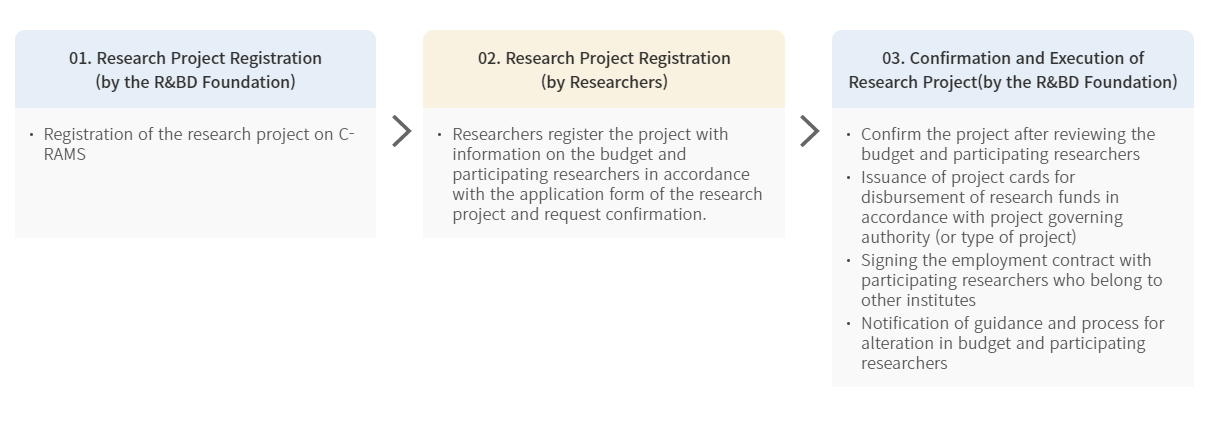Screen dimensions: 1217x421
Task: Click empty gray area below step 01 text
Action: 195,205
